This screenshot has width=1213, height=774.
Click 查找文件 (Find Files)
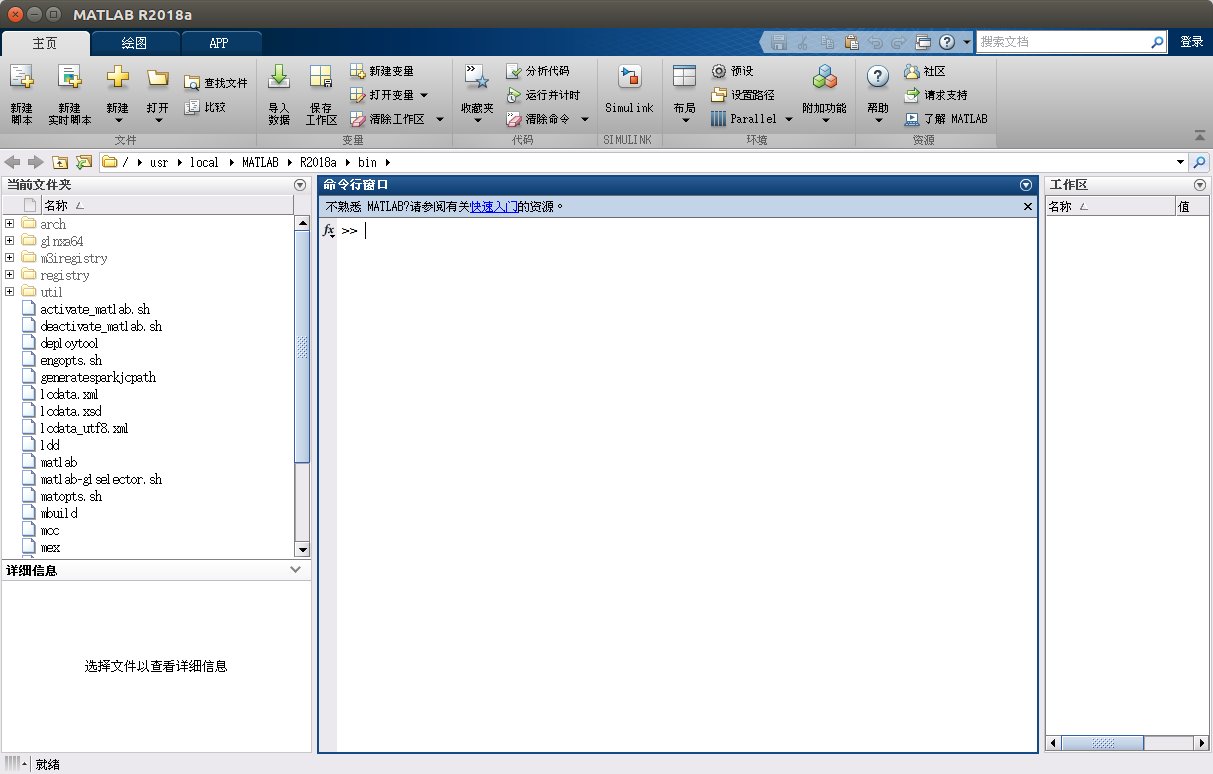point(215,82)
